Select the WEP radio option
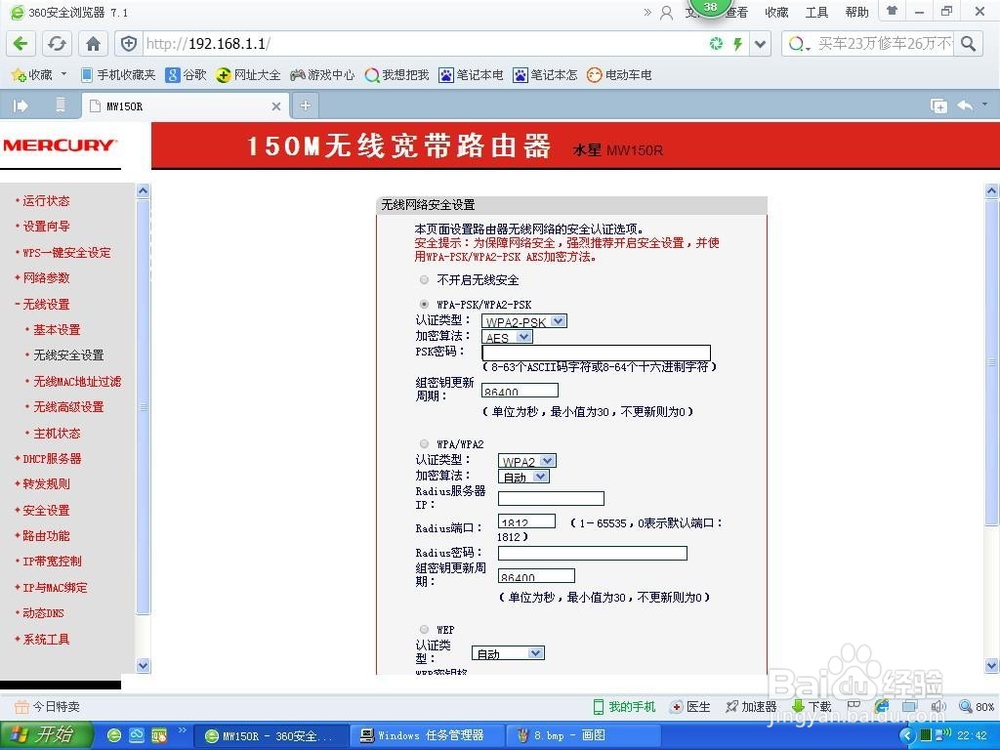 pyautogui.click(x=424, y=629)
